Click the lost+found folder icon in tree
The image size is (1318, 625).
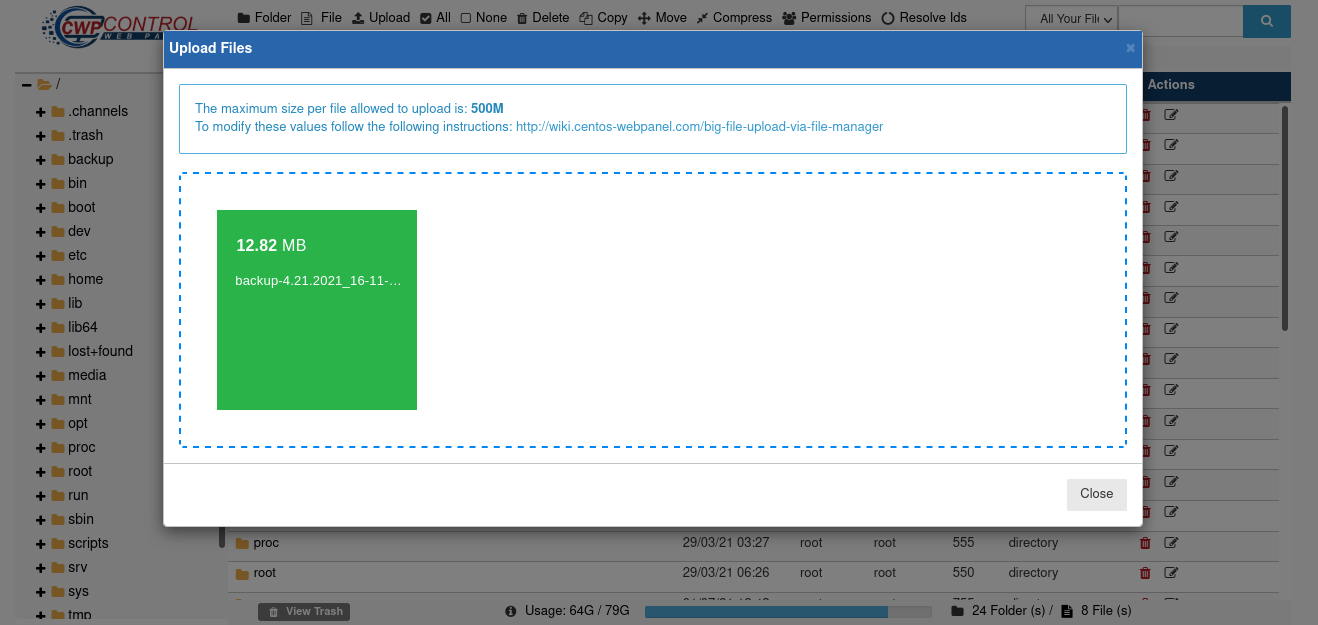tap(58, 352)
